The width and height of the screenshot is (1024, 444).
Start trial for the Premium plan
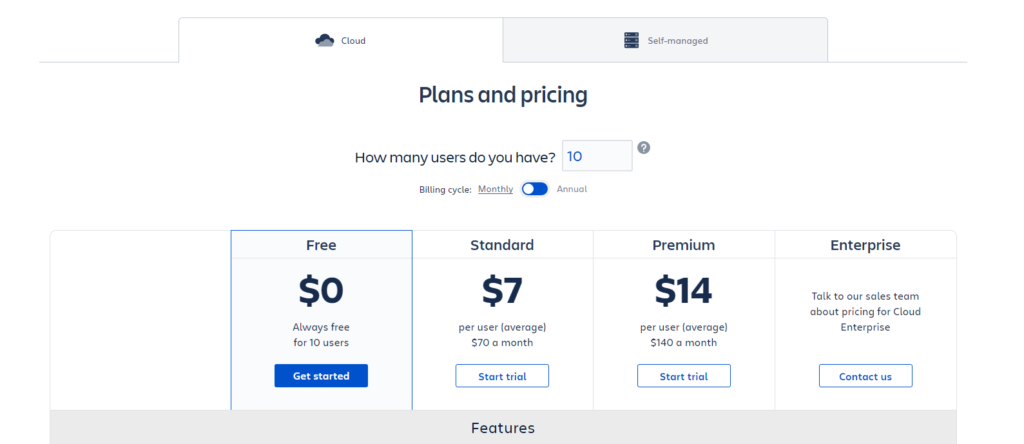684,376
